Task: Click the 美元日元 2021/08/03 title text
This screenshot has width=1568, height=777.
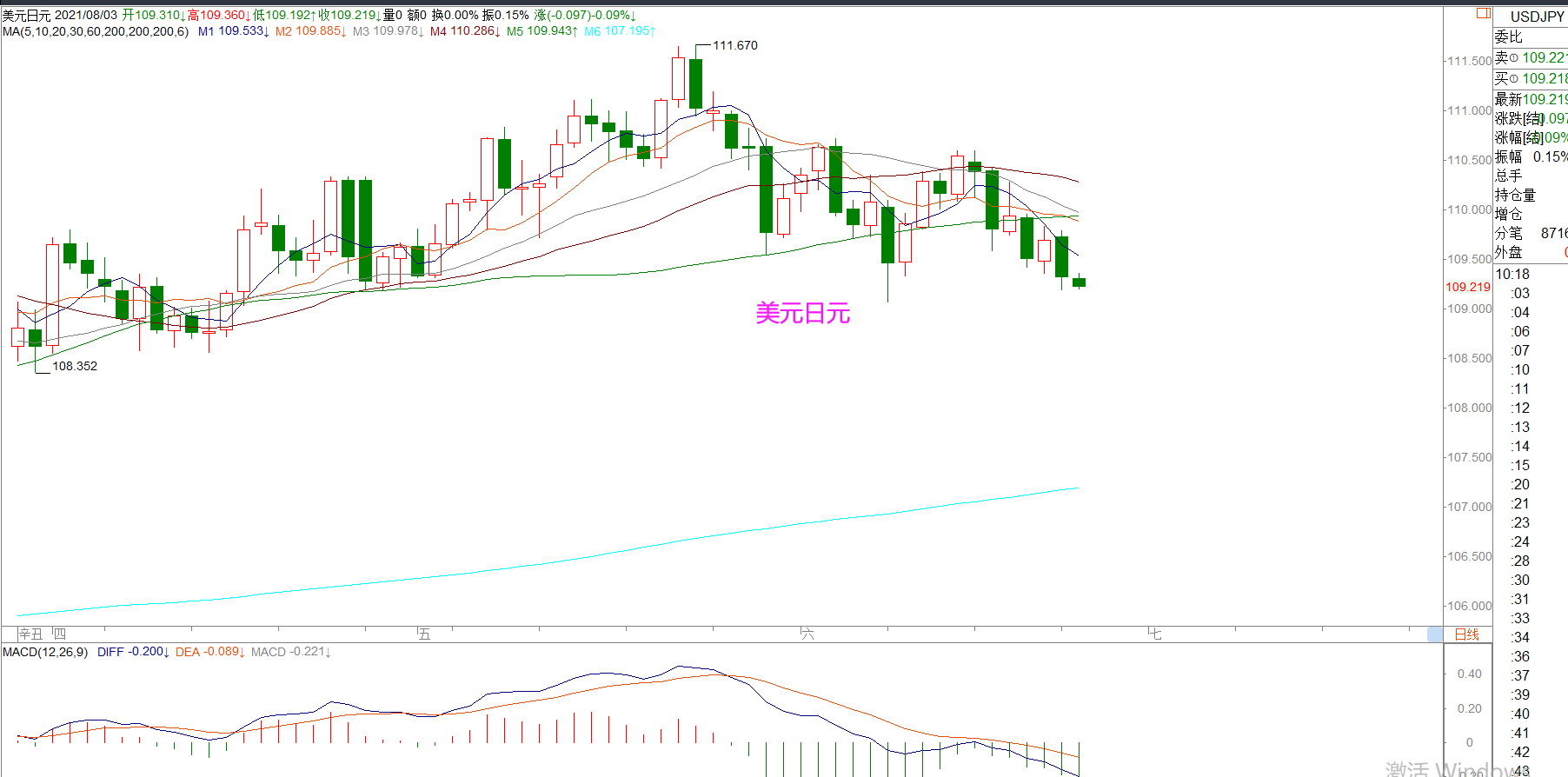Action: 59,16
